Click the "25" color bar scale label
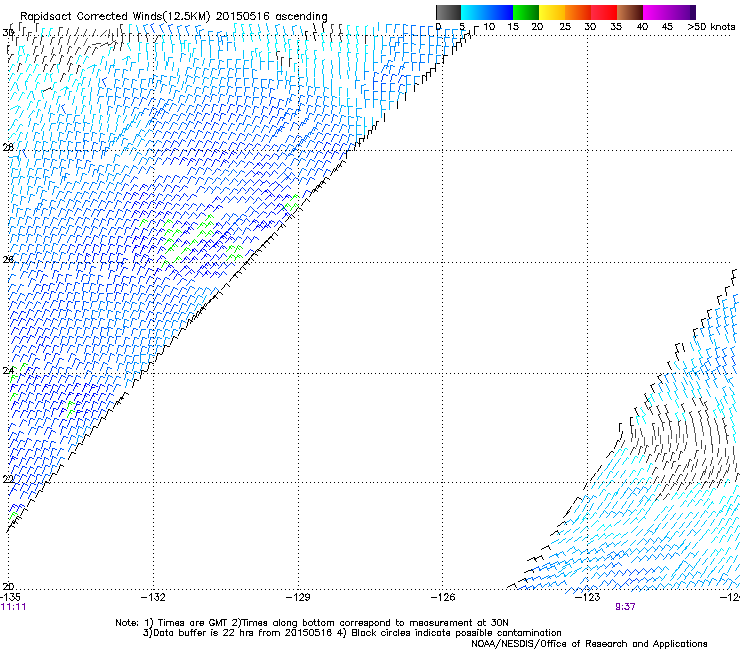The width and height of the screenshot is (740, 650). pos(565,27)
